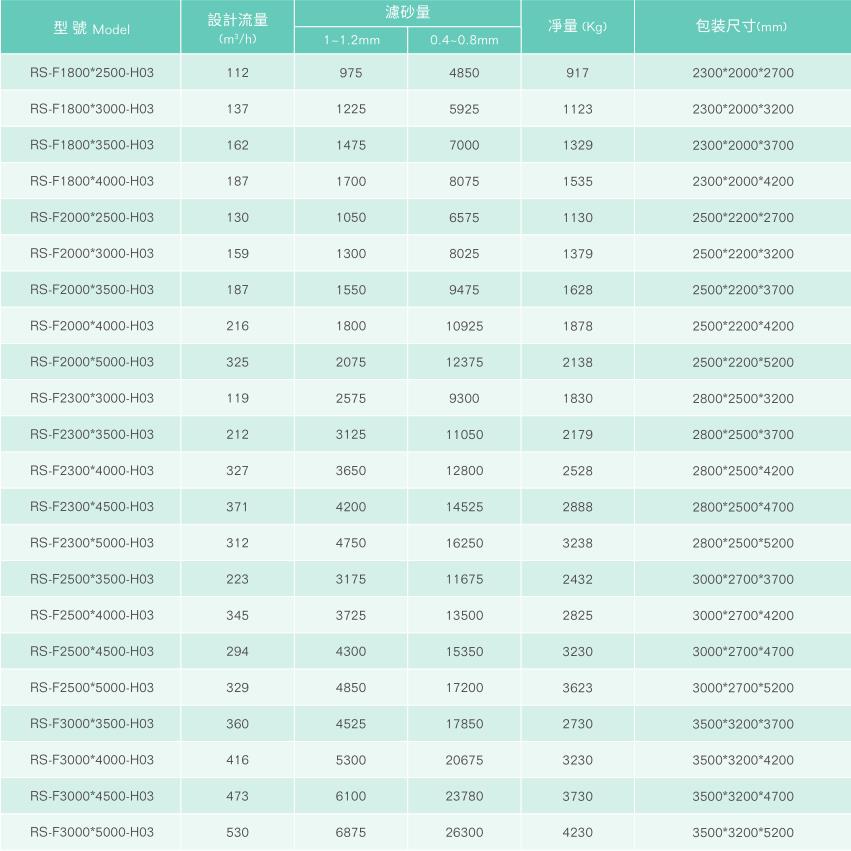Click the sand amount 26300 cell

coord(464,832)
